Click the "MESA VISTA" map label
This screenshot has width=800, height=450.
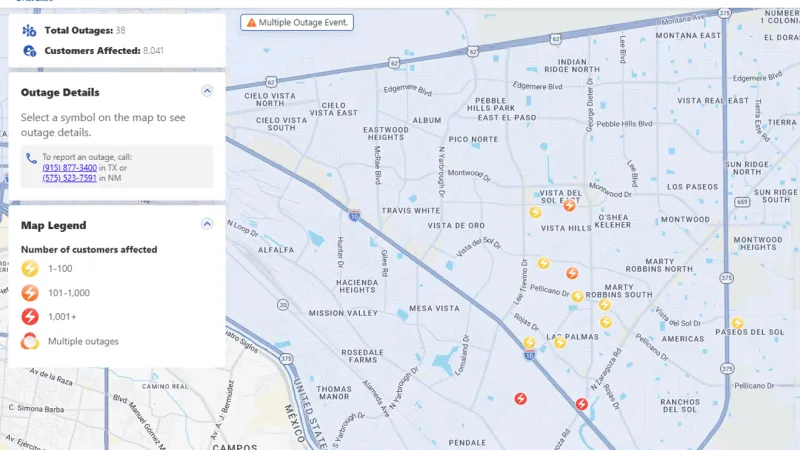click(434, 308)
